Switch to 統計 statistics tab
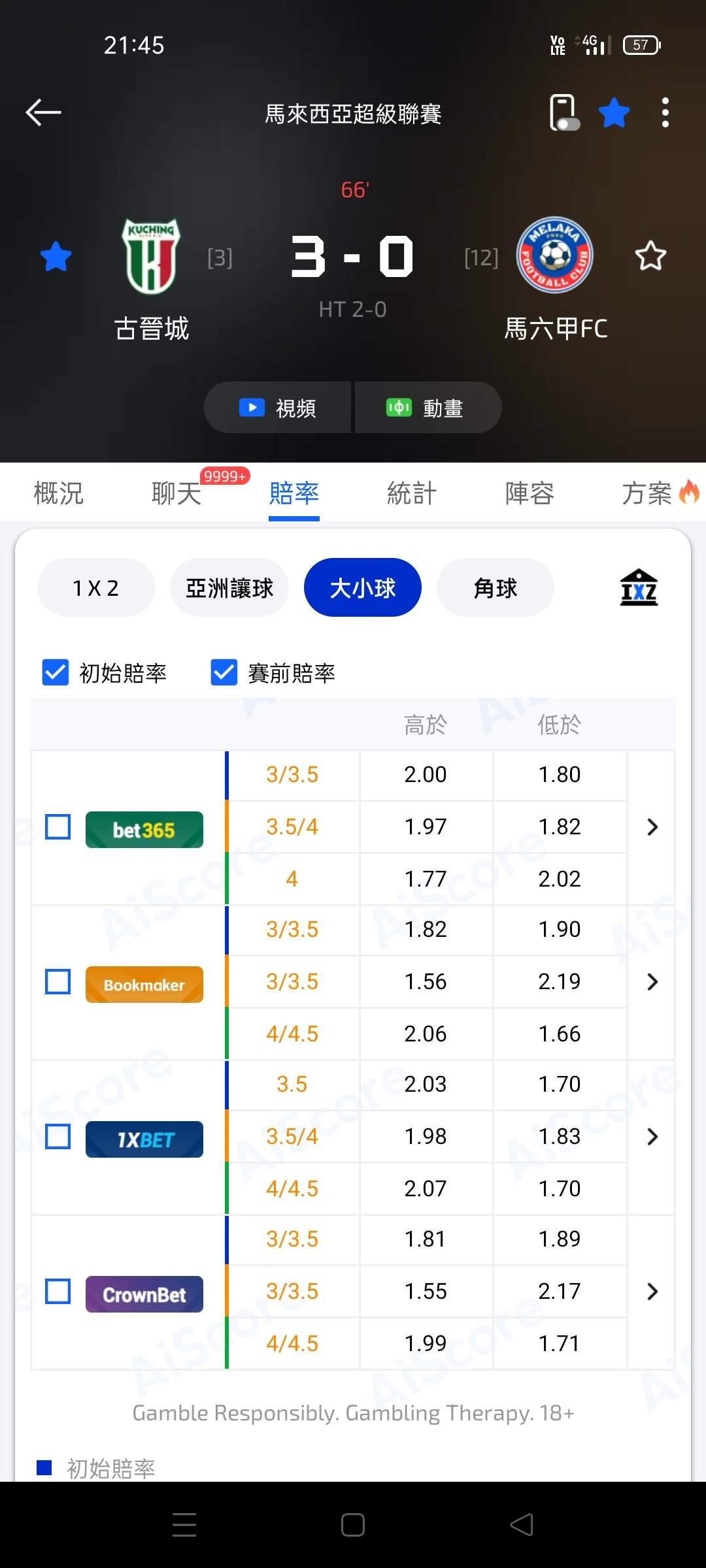The height and width of the screenshot is (1568, 706). click(411, 493)
